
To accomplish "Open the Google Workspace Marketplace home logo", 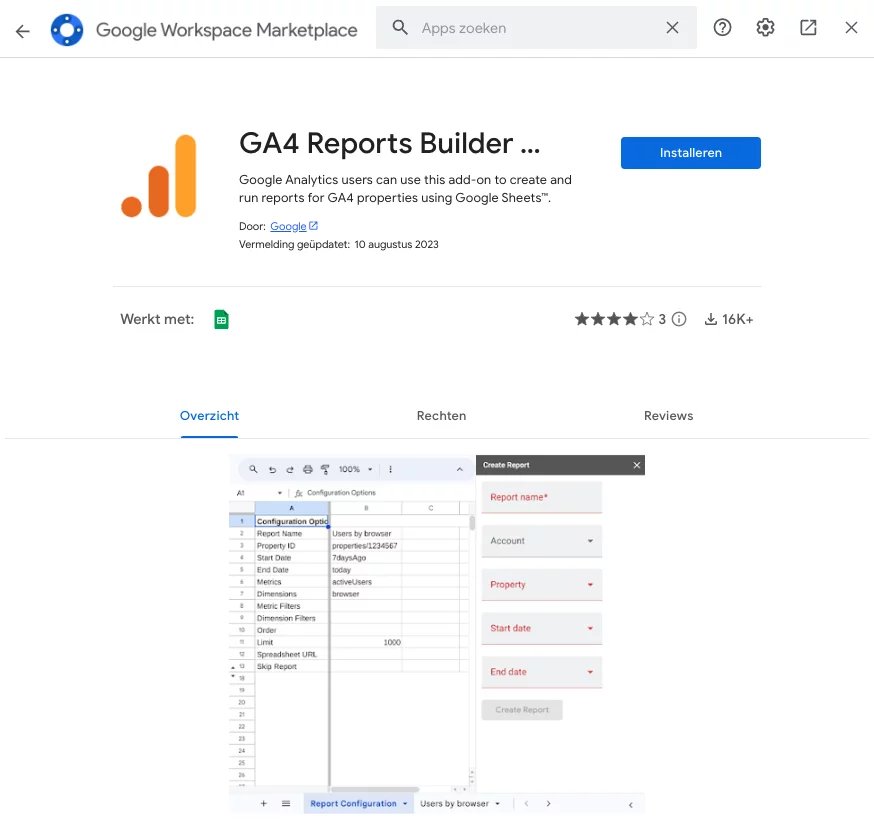I will click(x=67, y=30).
